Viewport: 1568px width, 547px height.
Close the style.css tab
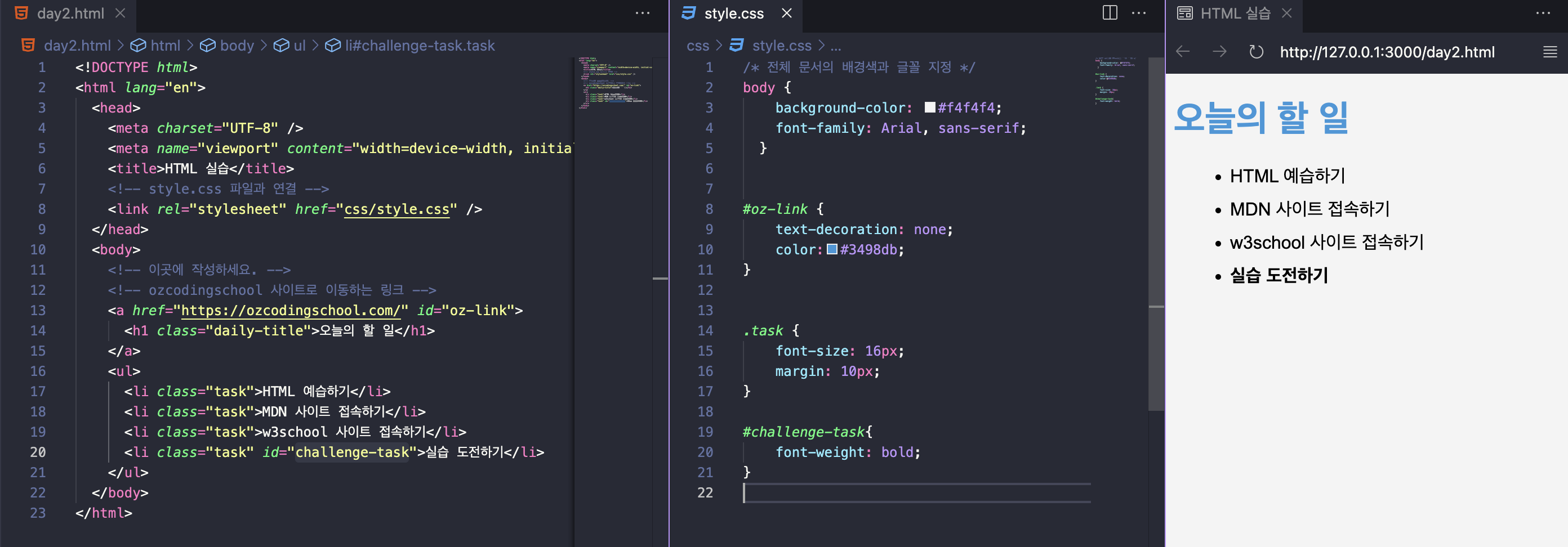point(786,14)
